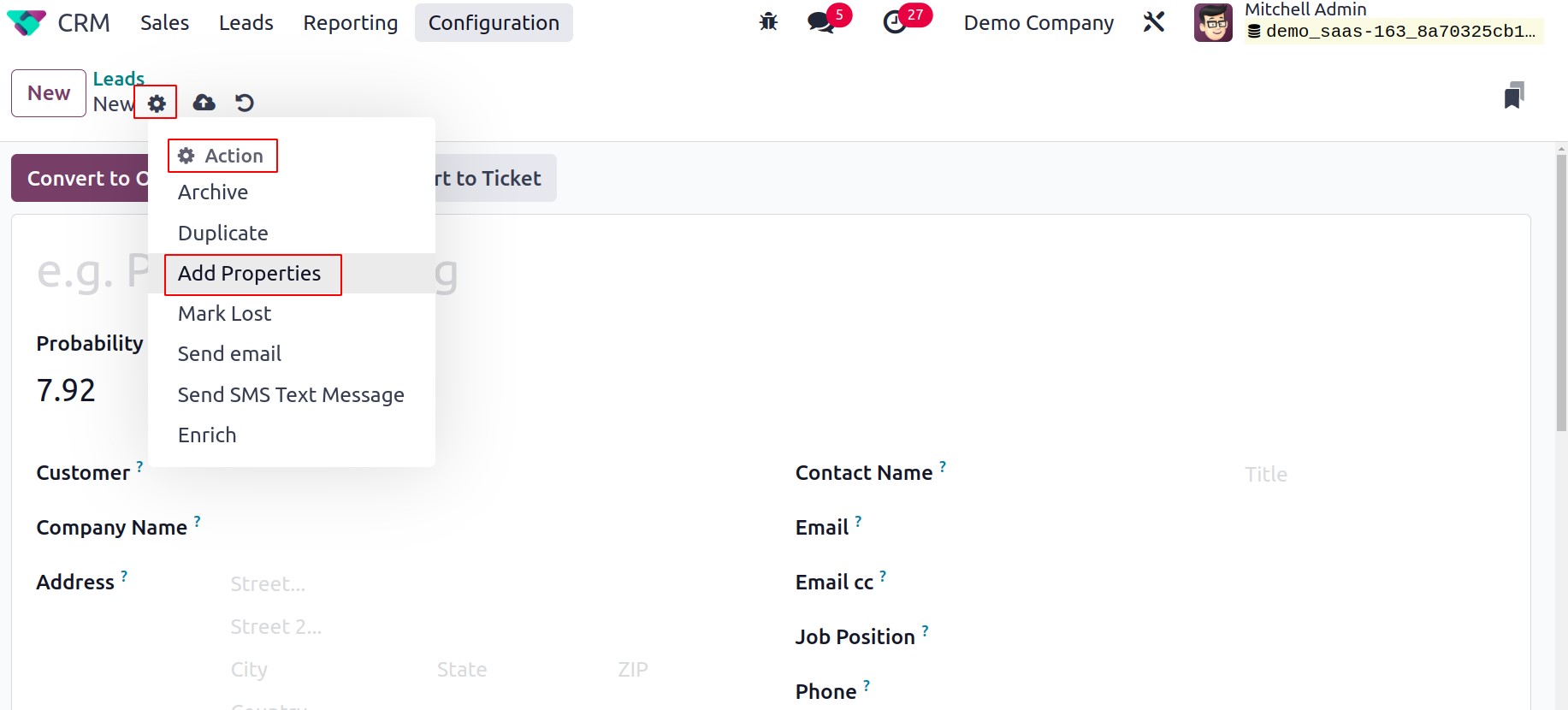Click the bookmark icon at right
Image resolution: width=1568 pixels, height=710 pixels.
click(1514, 95)
